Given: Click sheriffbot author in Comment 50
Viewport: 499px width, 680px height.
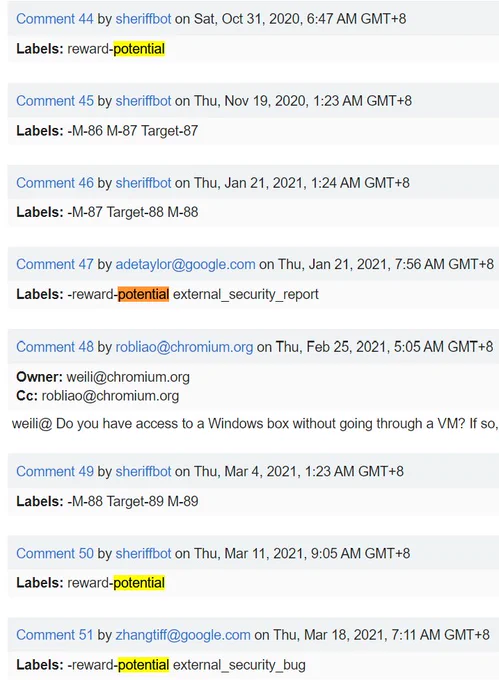Looking at the screenshot, I should pos(144,553).
